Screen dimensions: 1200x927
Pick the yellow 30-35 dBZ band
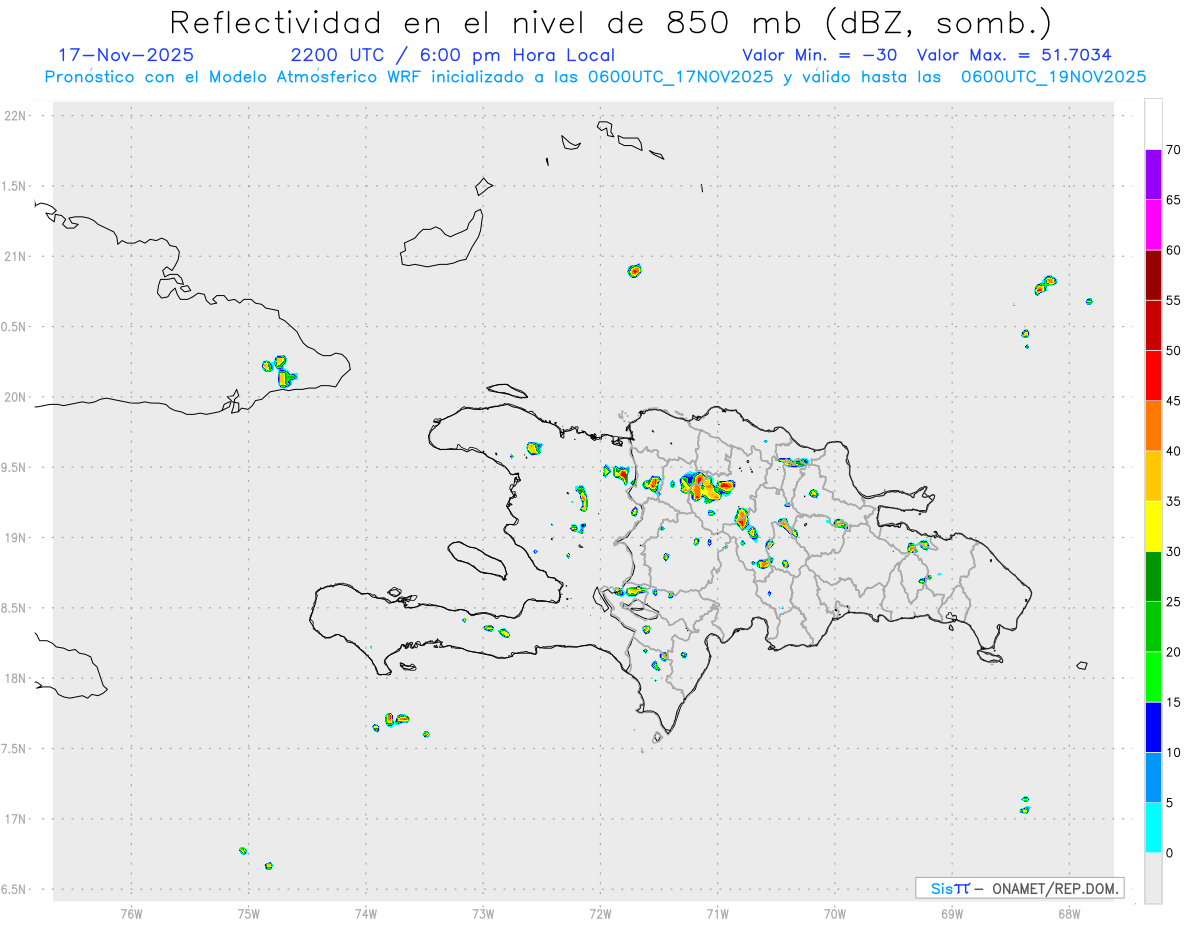(x=1153, y=526)
